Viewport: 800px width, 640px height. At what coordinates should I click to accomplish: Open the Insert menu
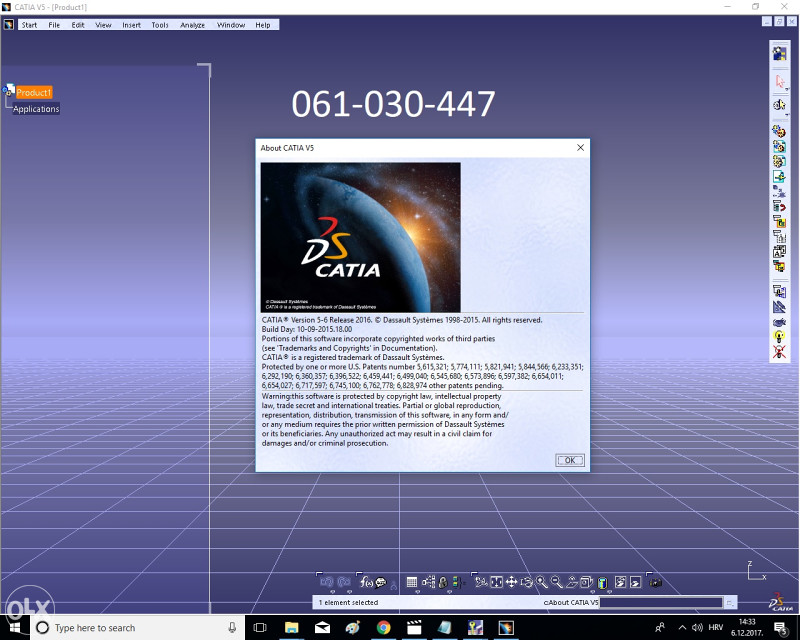click(x=131, y=25)
